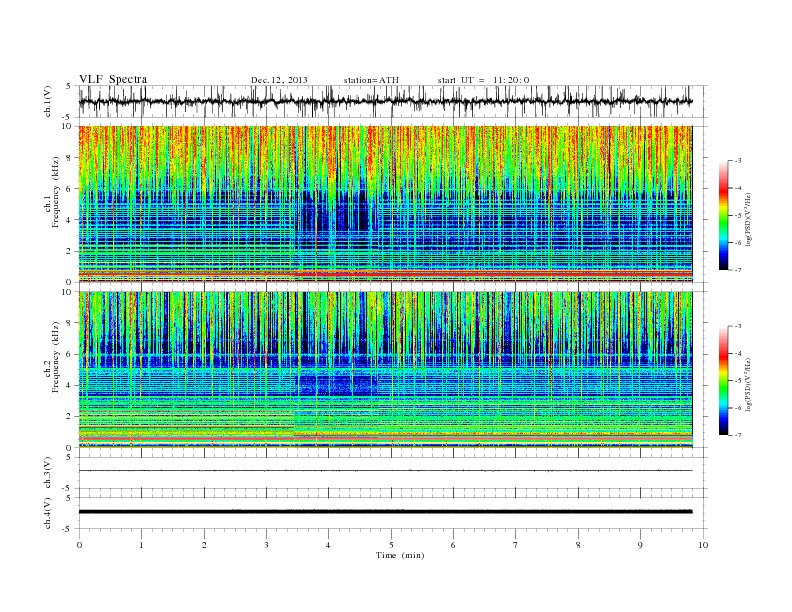The height and width of the screenshot is (612, 792).
Task: Click the flat ch.3 voltage trace
Action: click(x=385, y=471)
